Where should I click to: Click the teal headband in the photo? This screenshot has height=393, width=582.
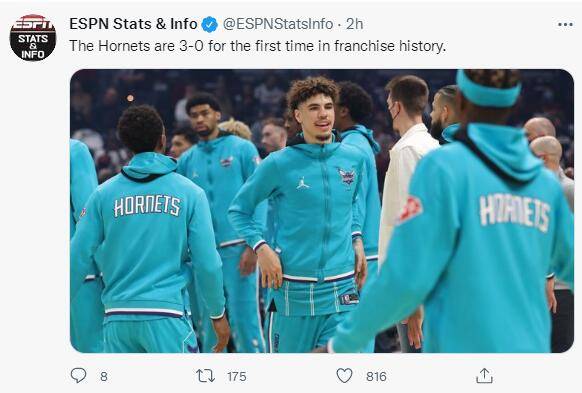coord(488,90)
